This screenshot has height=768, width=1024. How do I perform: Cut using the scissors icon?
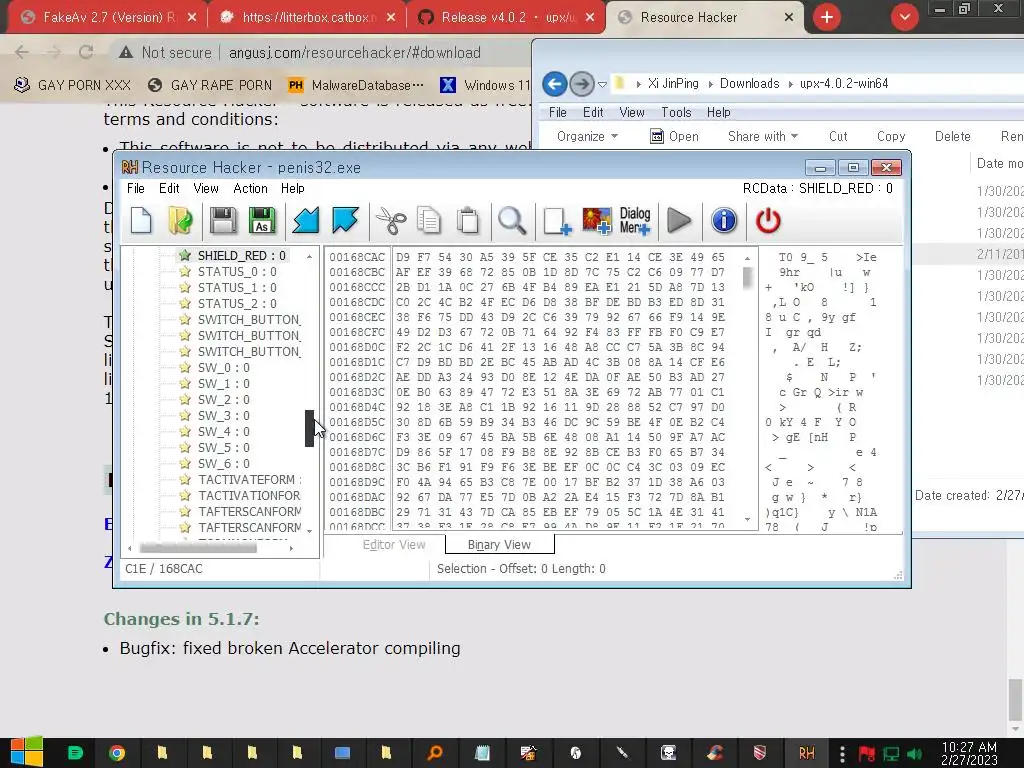coord(391,221)
